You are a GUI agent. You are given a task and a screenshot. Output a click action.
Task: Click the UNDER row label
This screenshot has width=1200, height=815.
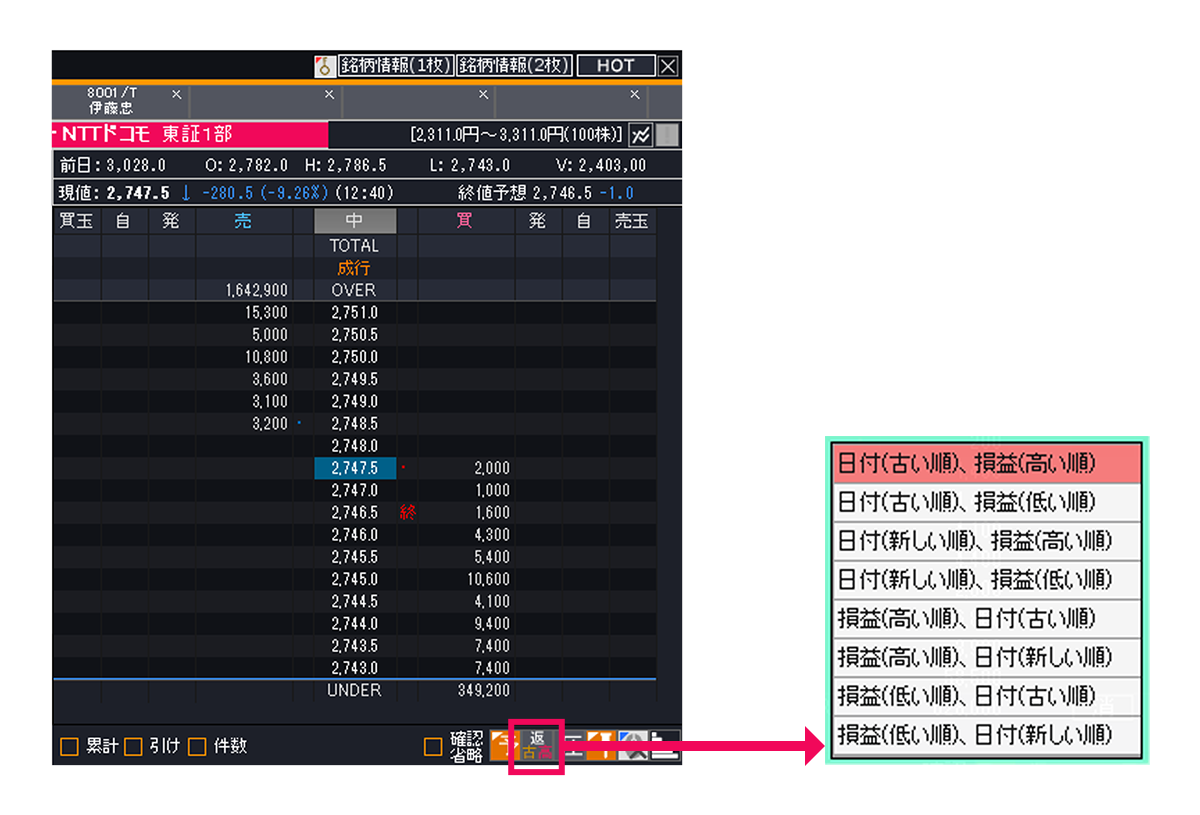[x=354, y=690]
